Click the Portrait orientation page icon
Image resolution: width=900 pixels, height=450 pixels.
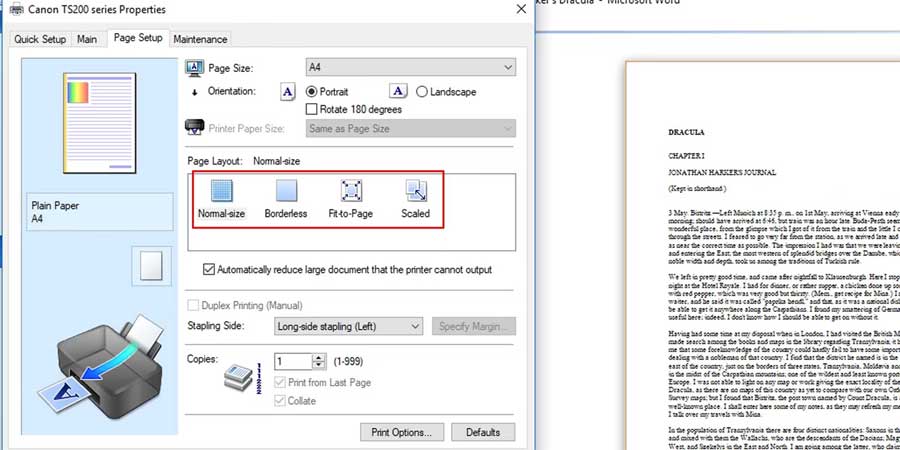(288, 92)
